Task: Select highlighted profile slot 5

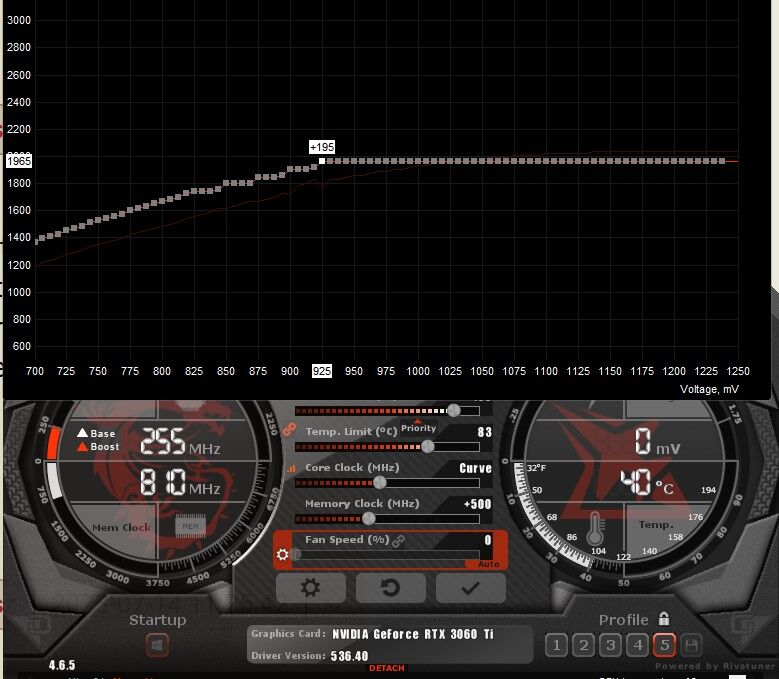Action: [665, 645]
